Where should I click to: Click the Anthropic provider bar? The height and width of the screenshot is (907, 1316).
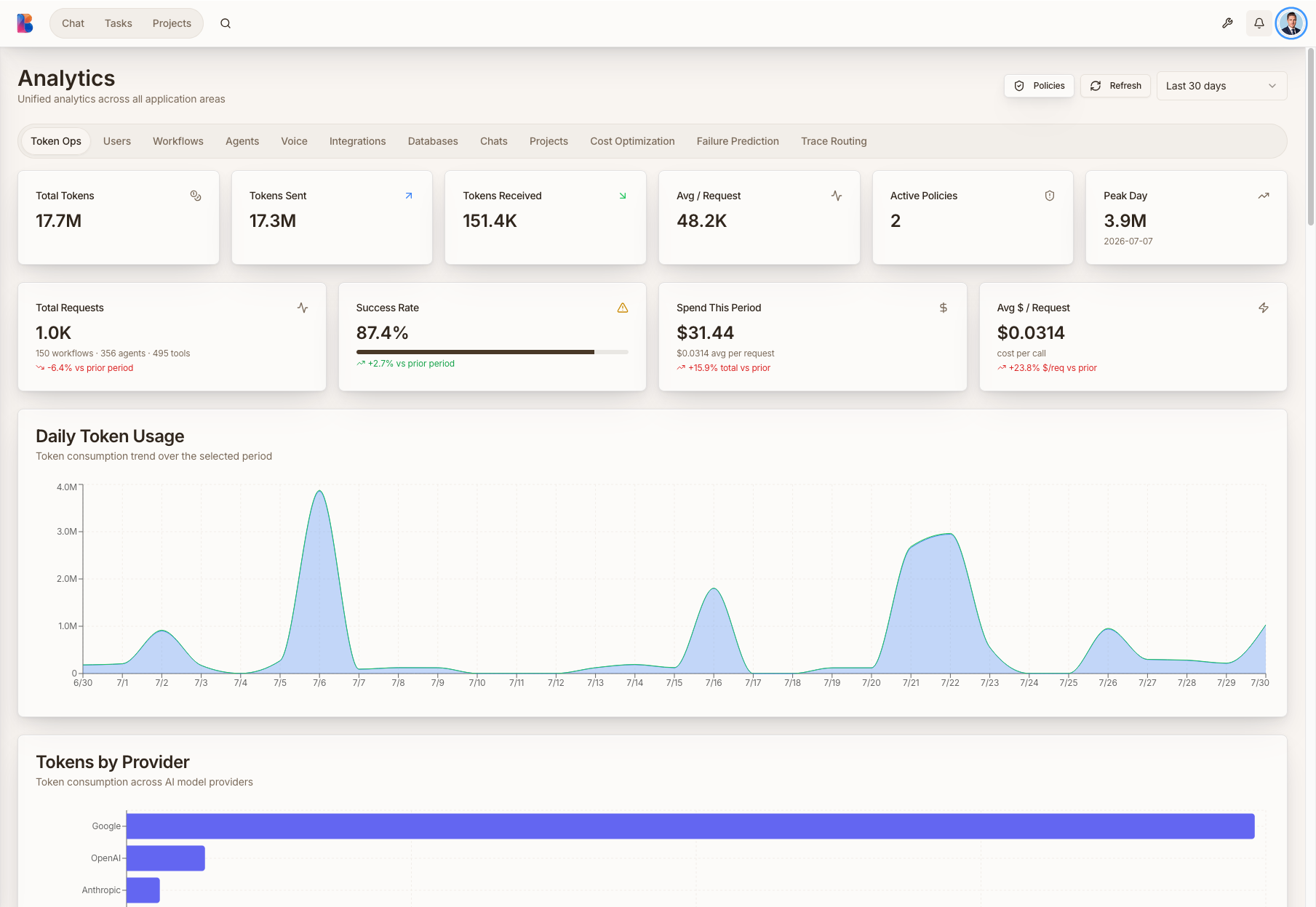point(143,890)
